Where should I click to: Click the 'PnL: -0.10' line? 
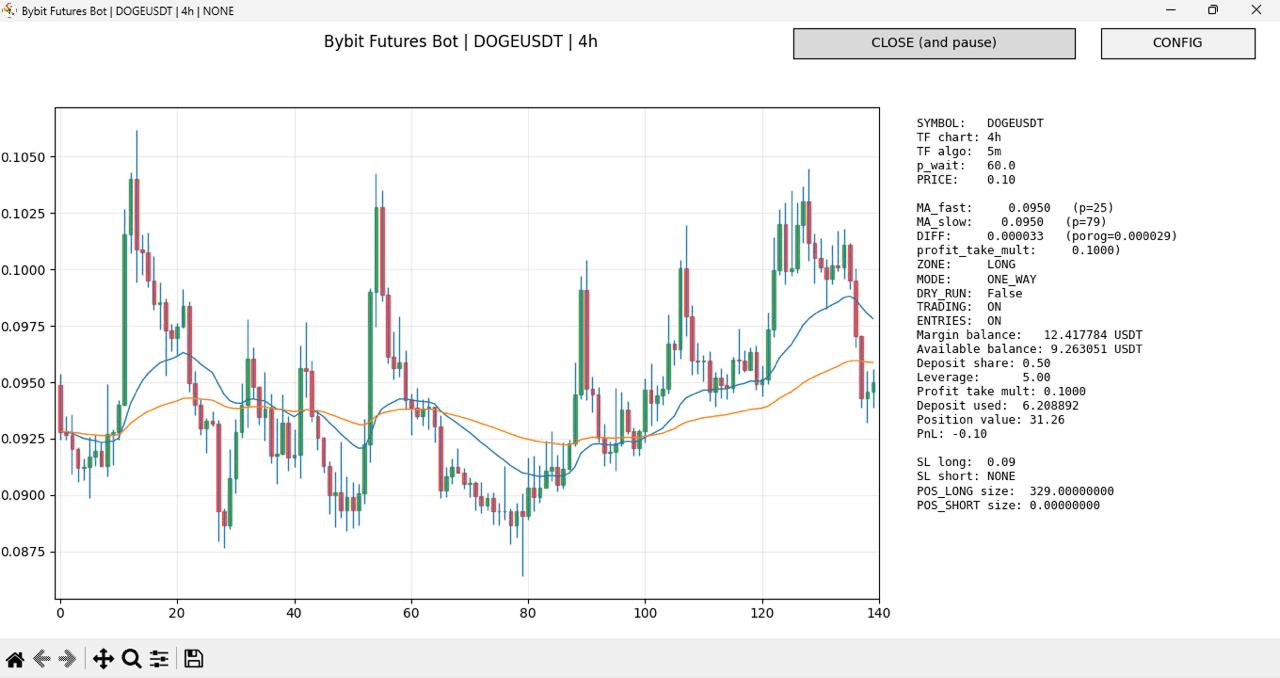pos(952,434)
